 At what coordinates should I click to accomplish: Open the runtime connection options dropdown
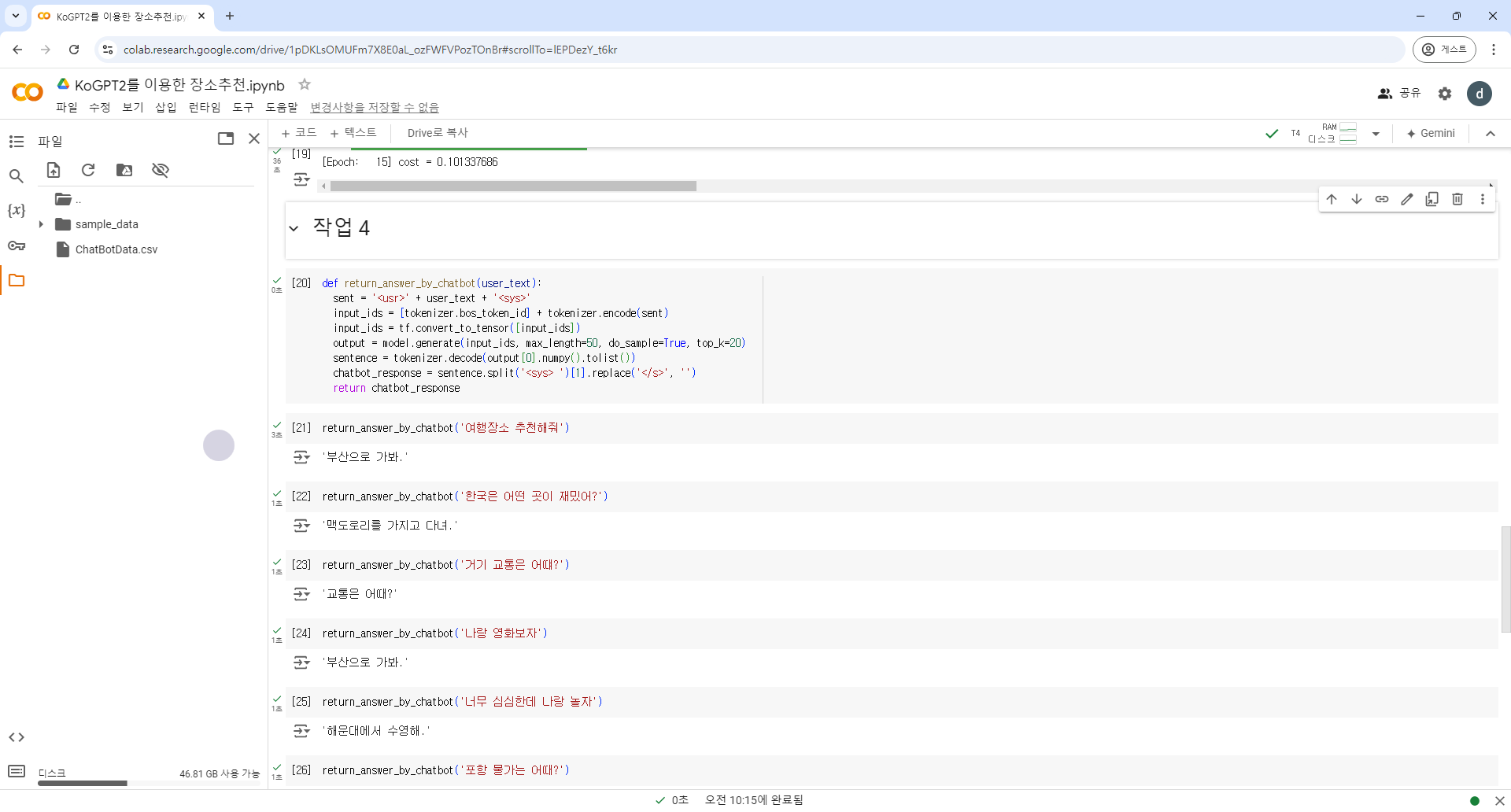pyautogui.click(x=1376, y=134)
